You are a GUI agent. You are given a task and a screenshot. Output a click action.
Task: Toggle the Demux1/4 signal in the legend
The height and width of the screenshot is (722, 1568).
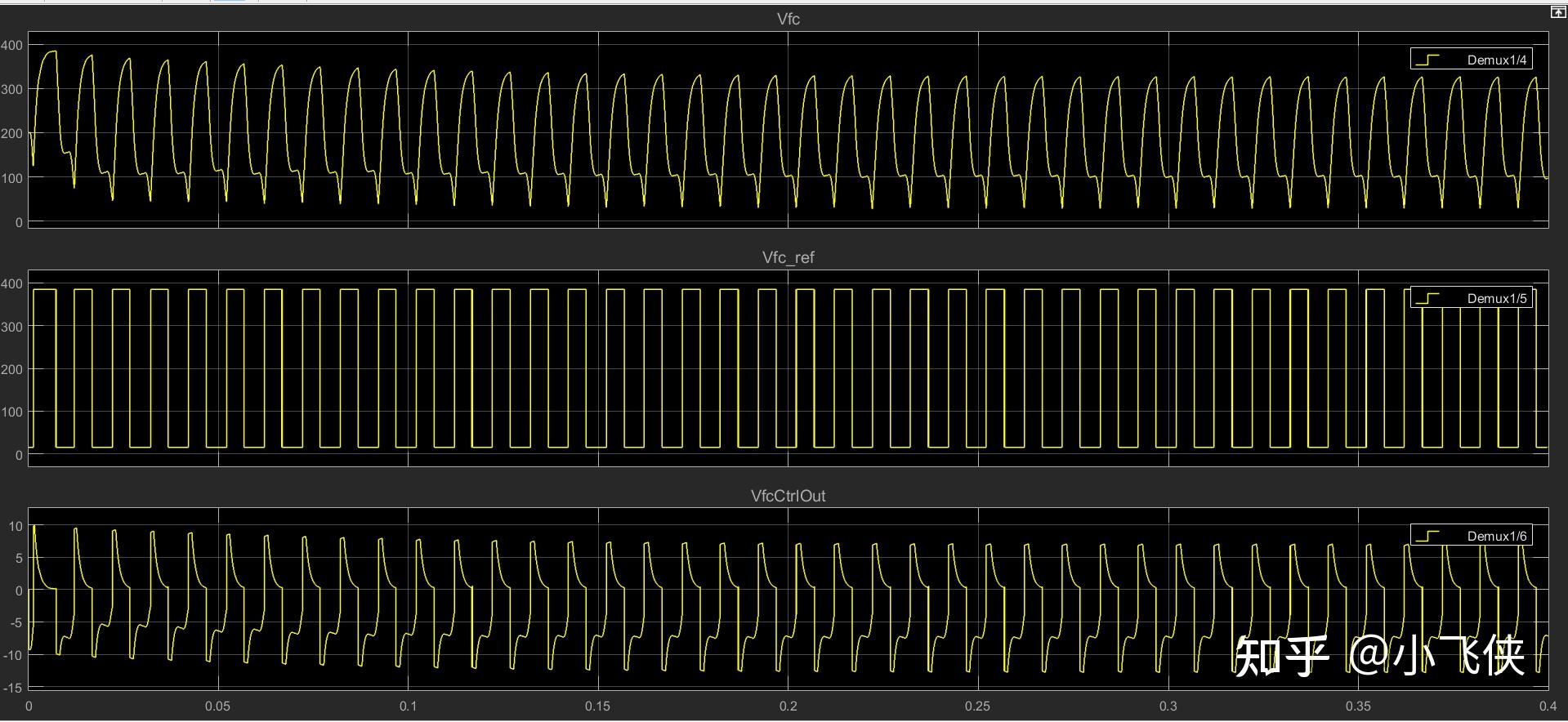(x=1471, y=60)
